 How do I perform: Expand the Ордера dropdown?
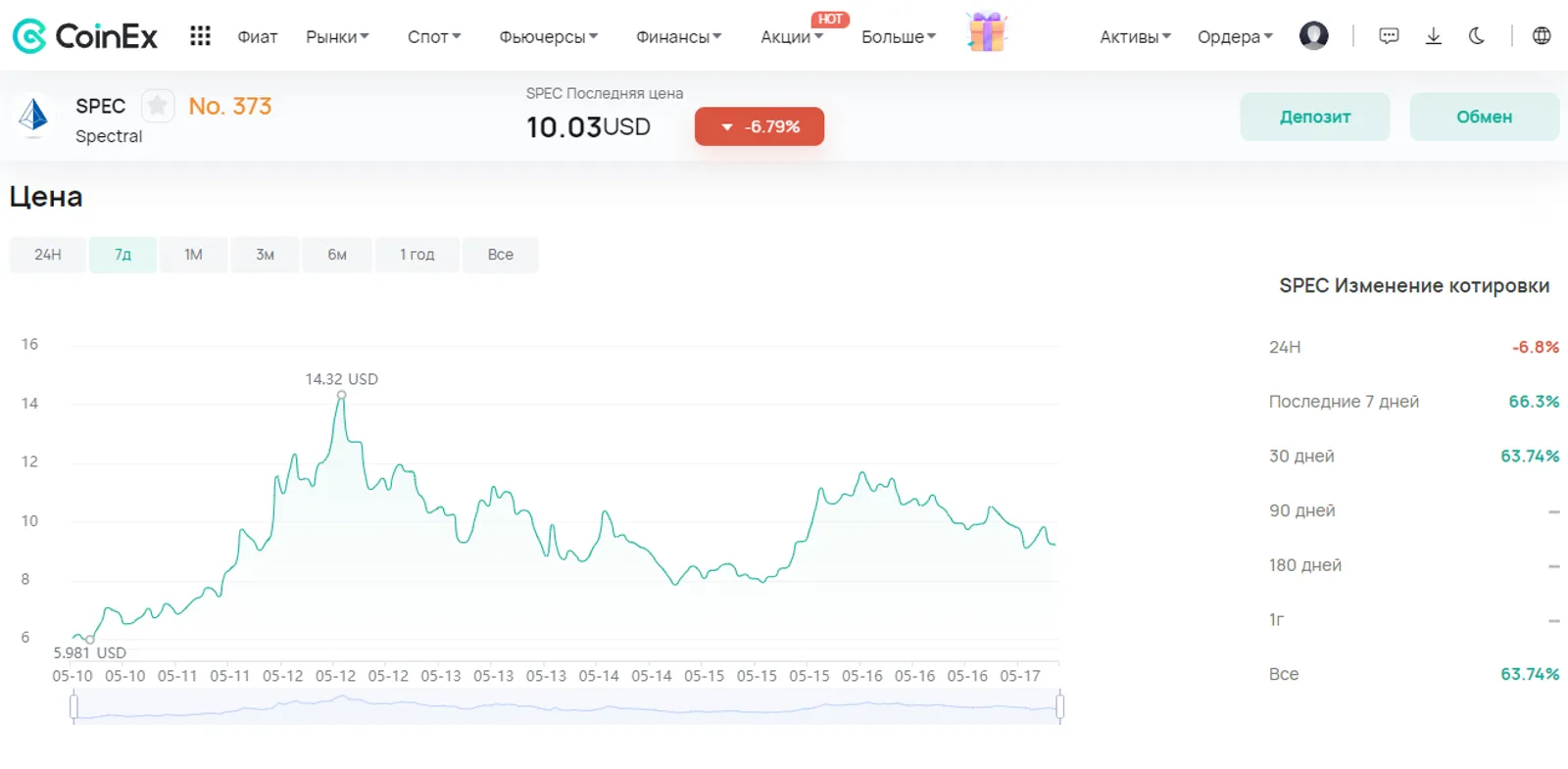point(1235,37)
